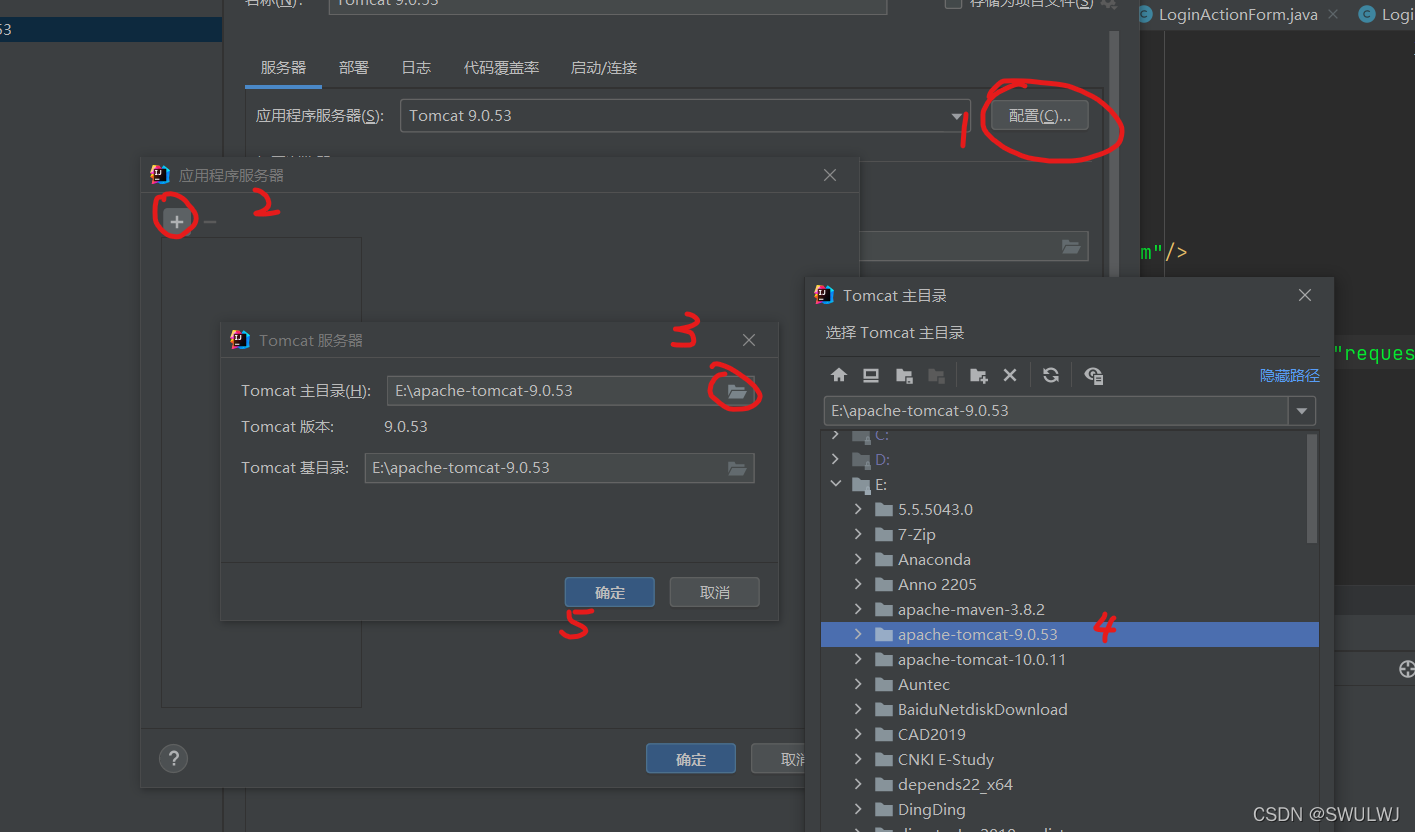Expand the apache-maven-3.8.2 folder
The width and height of the screenshot is (1415, 832).
[858, 610]
